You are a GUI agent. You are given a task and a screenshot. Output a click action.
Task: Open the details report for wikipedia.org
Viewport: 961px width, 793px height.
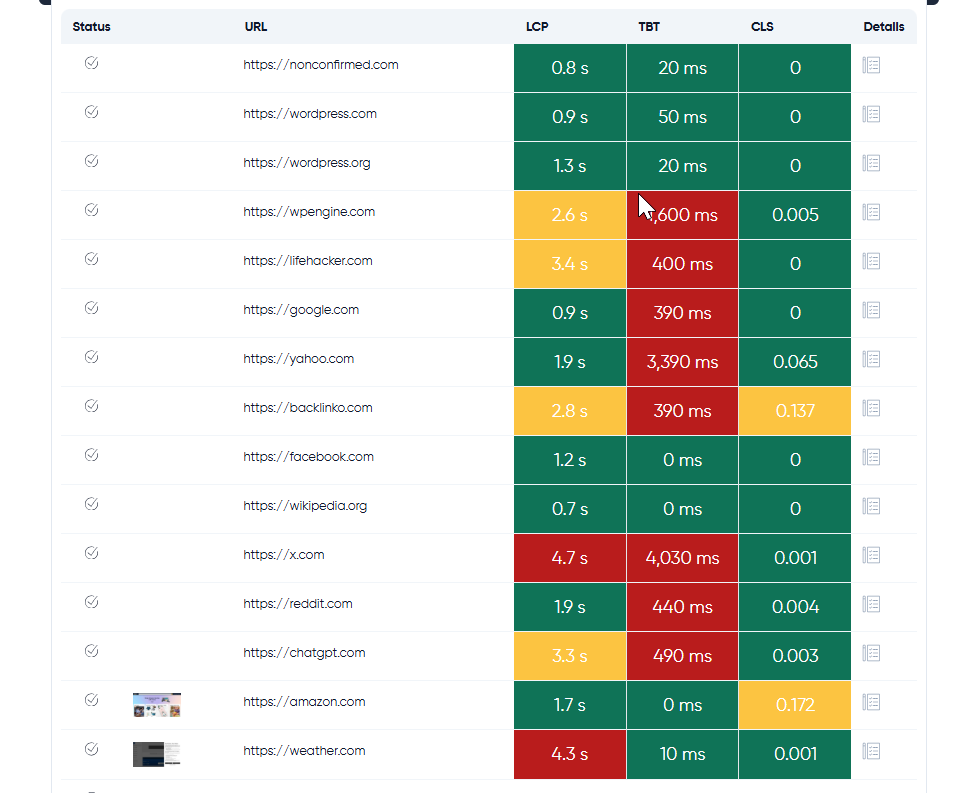tap(871, 505)
